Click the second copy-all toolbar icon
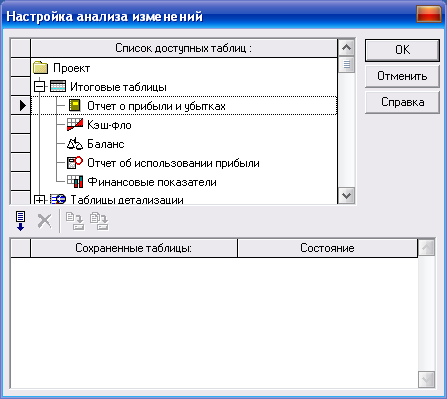This screenshot has width=447, height=399. coord(99,221)
